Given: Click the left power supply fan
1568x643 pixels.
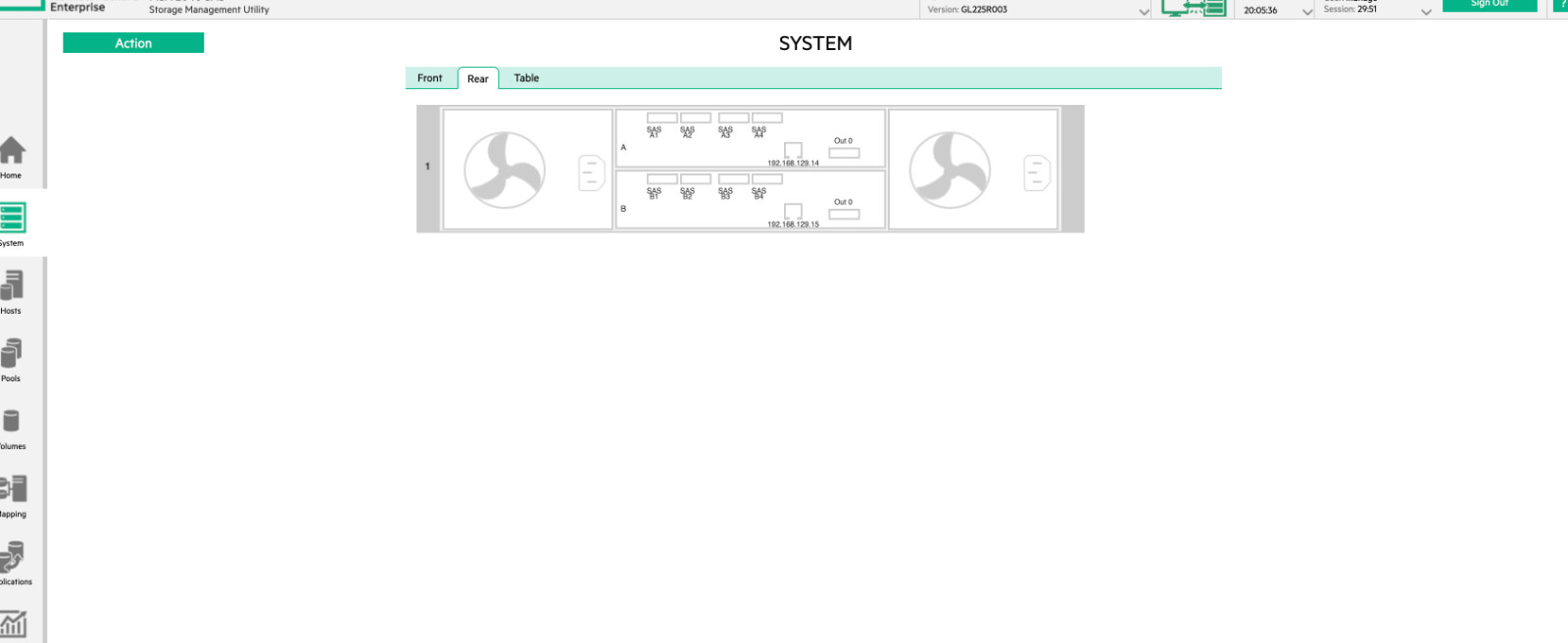Looking at the screenshot, I should 505,170.
